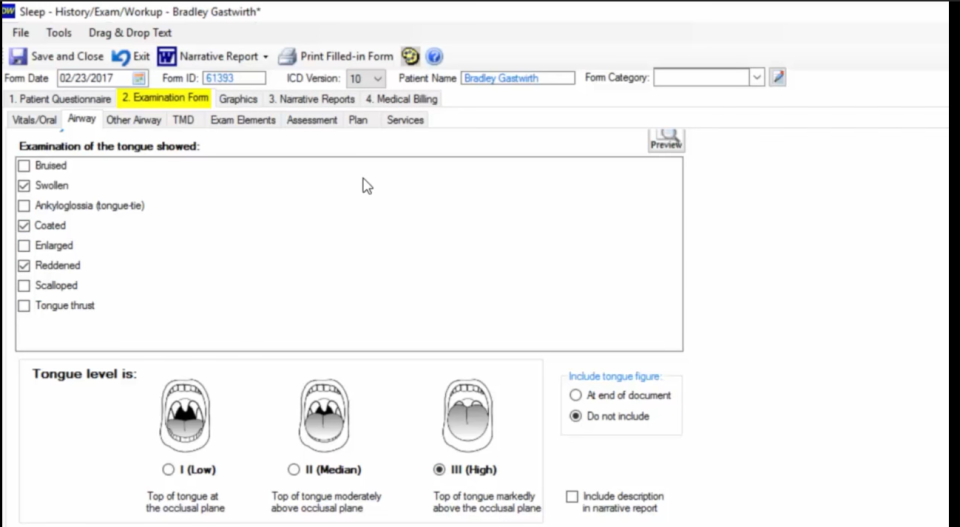Uncheck the Swollen checkbox

[24, 185]
